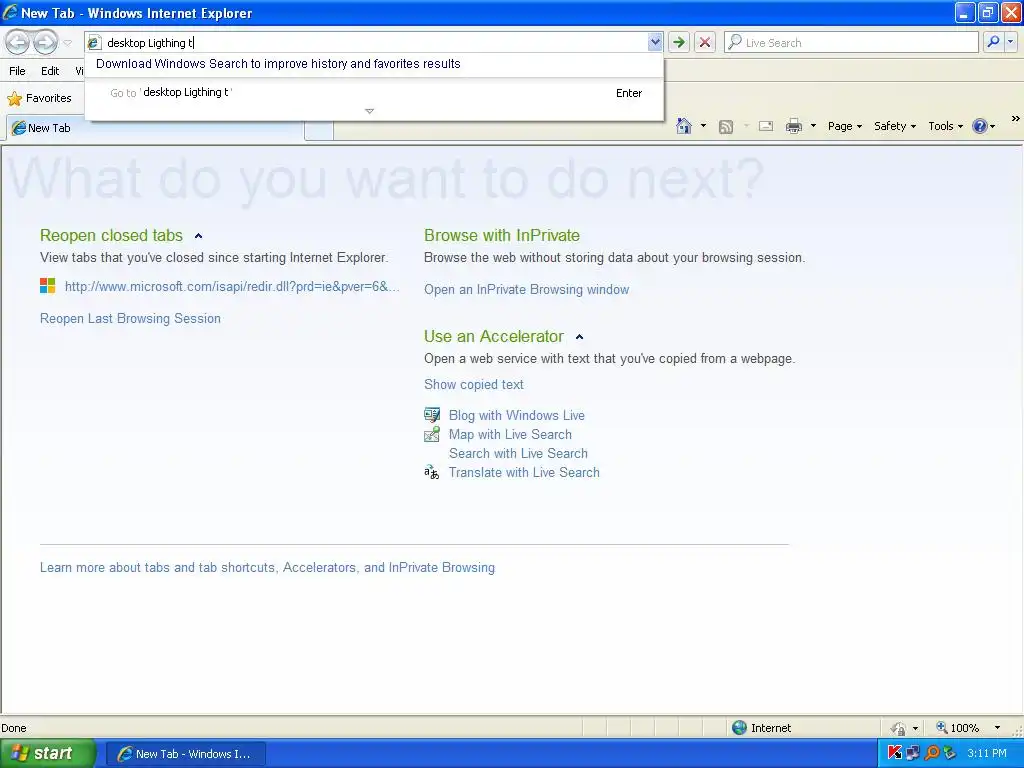
Task: Click the 3:11 PM system clock
Action: coord(987,754)
